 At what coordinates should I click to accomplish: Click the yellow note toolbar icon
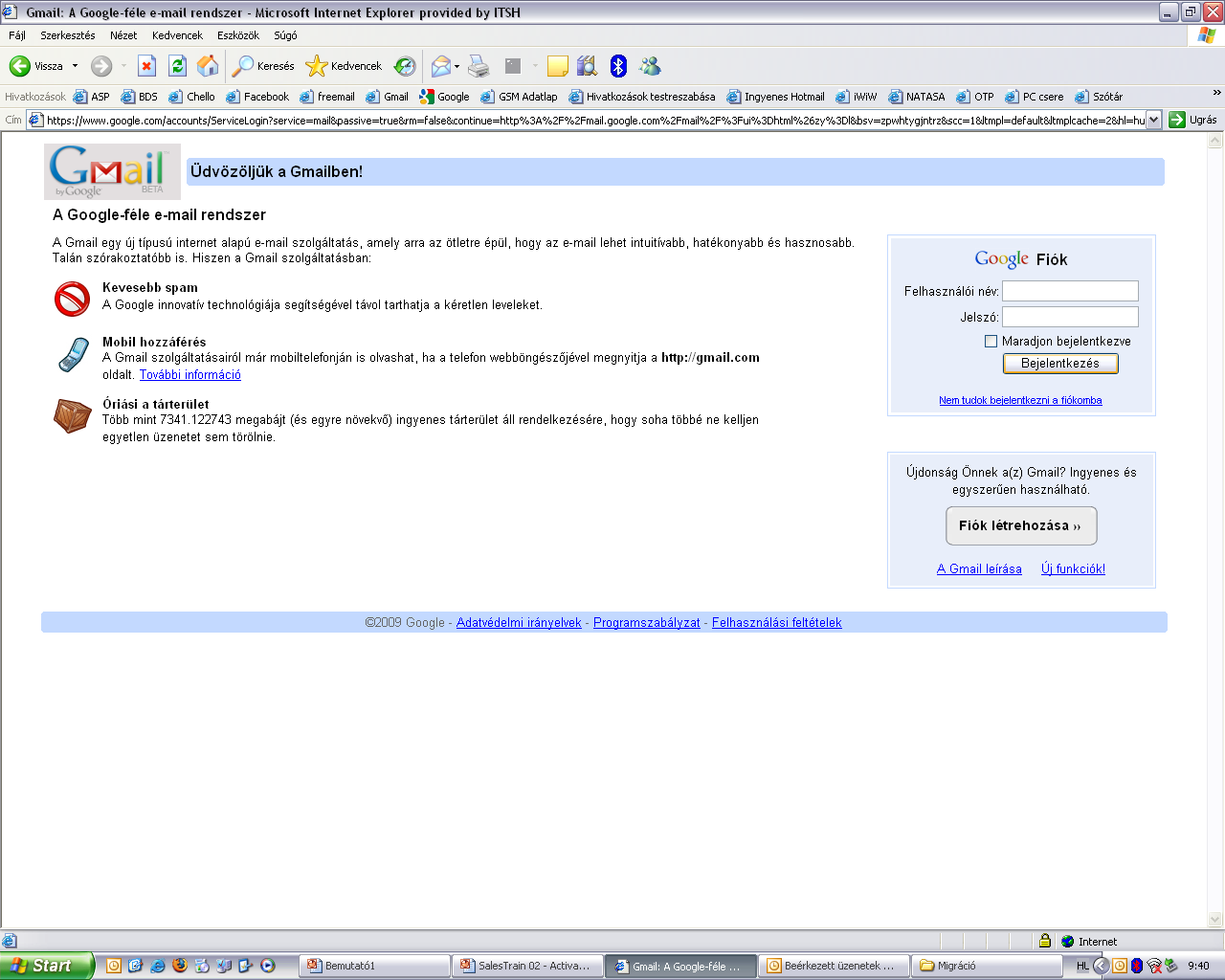(x=558, y=66)
